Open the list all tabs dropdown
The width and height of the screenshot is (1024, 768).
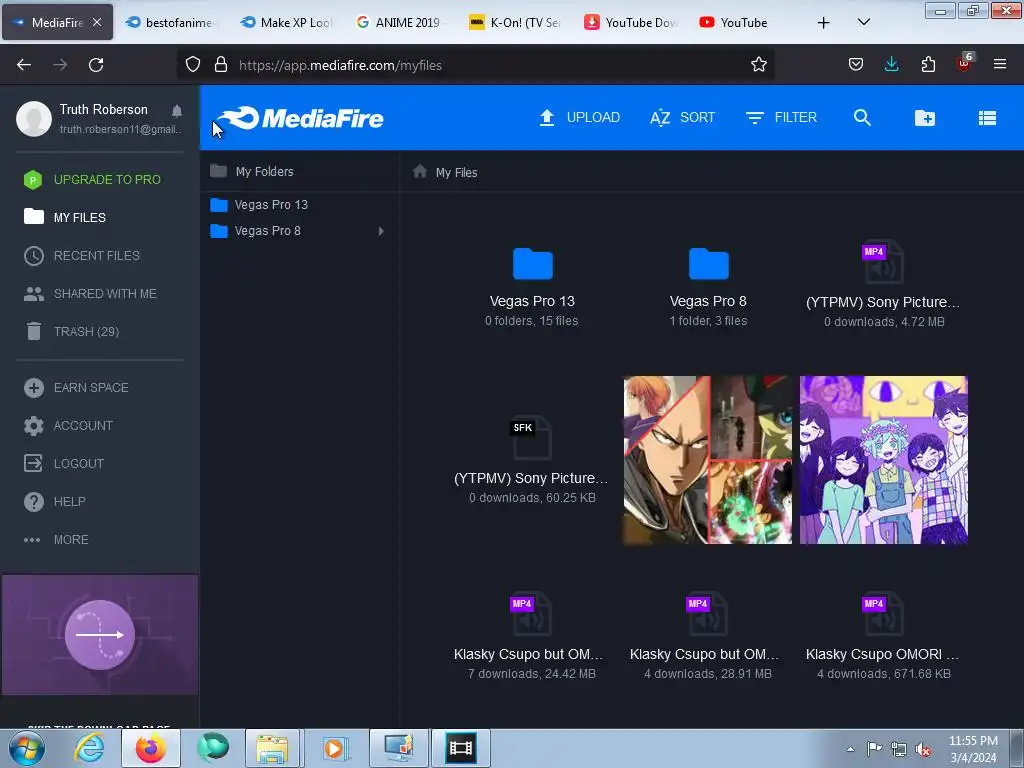pos(863,22)
